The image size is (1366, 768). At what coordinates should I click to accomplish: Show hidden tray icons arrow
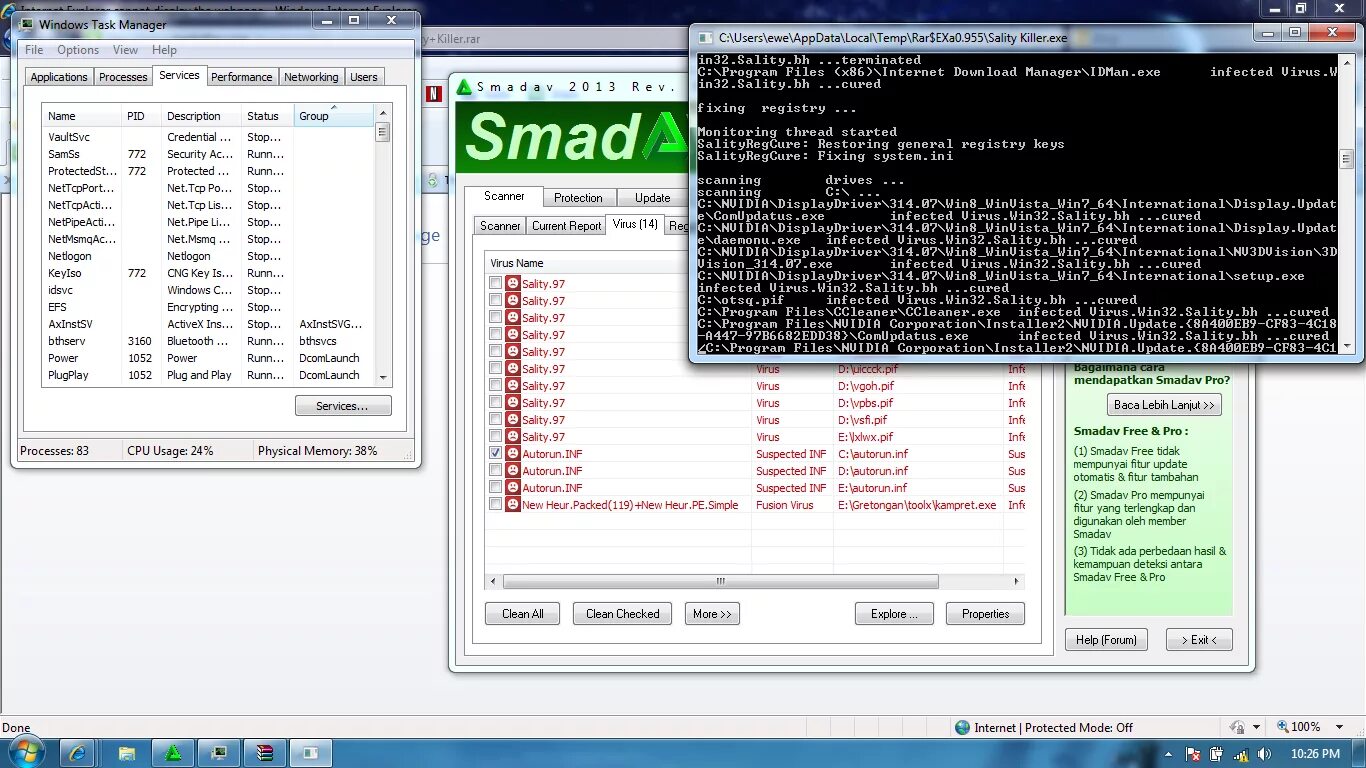[1168, 754]
